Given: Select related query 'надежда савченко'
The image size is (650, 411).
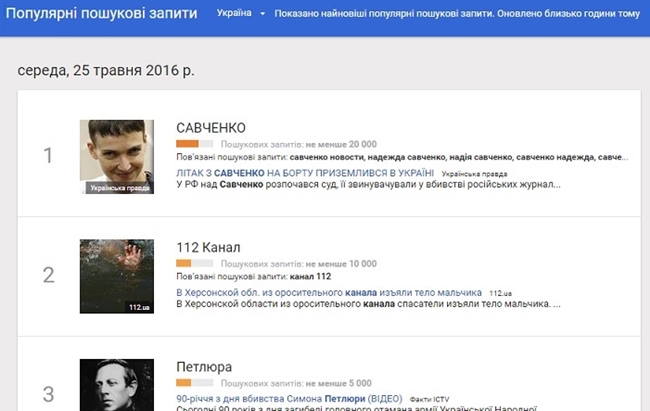Looking at the screenshot, I should pyautogui.click(x=406, y=157).
